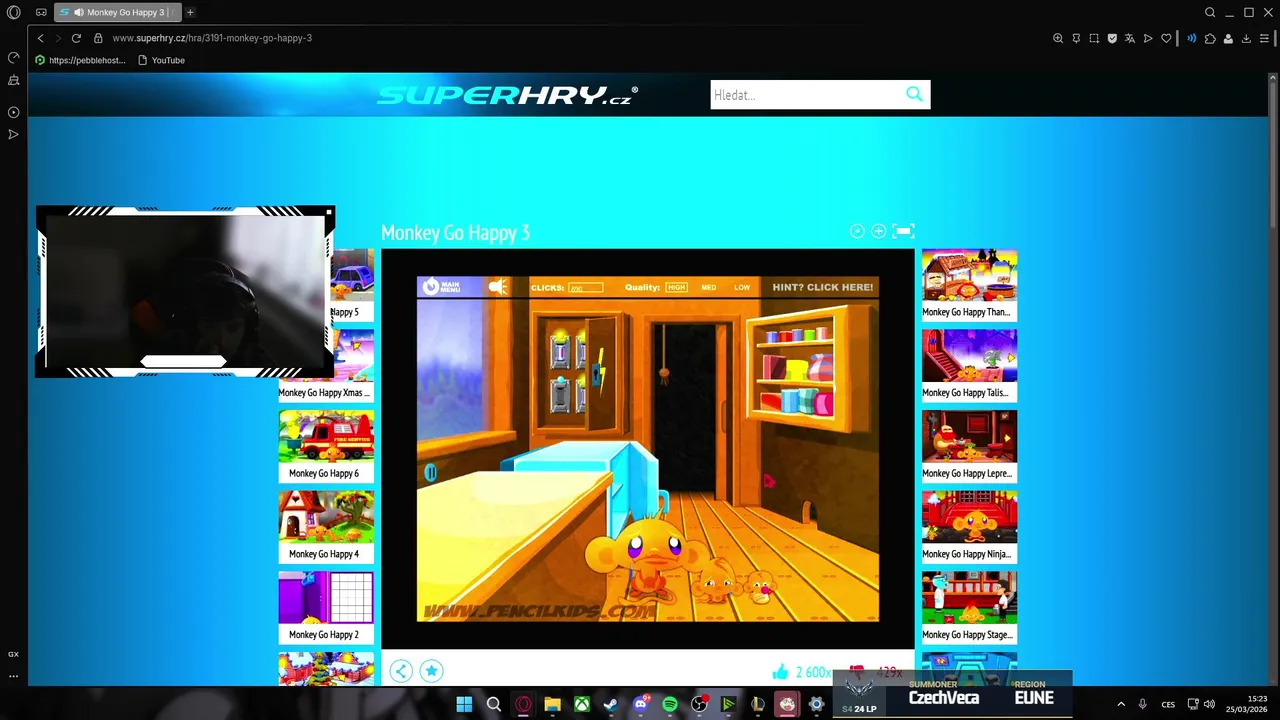Open the pebblehost bookmark
The width and height of the screenshot is (1280, 720).
click(x=80, y=60)
